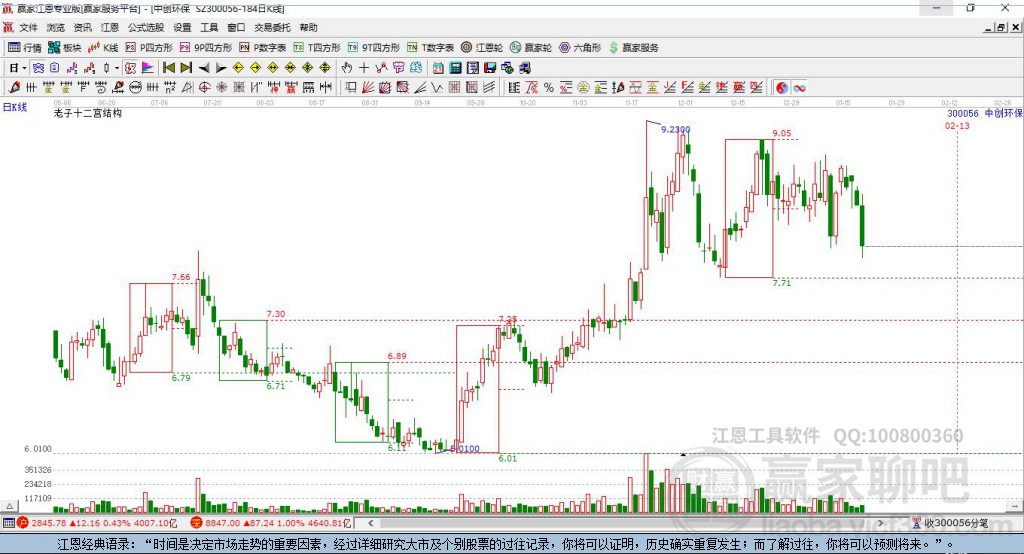Open the T数字表 tool
The image size is (1024, 554).
point(430,48)
